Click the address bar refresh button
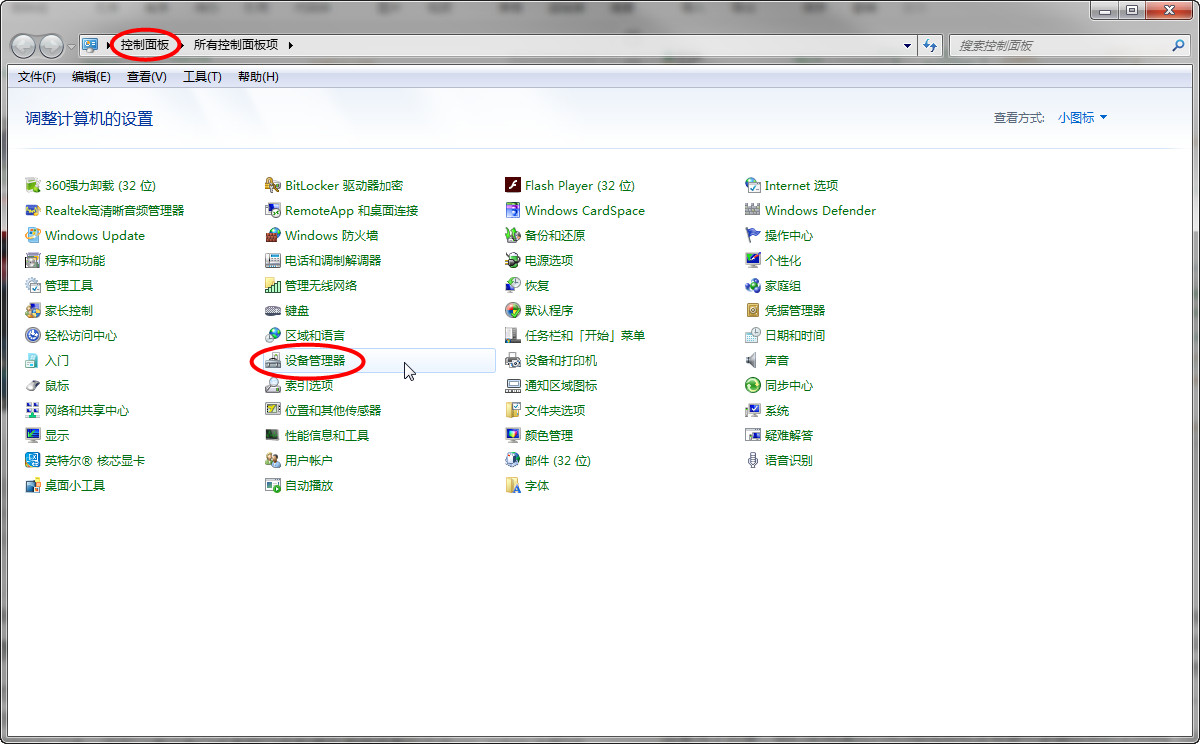 931,45
